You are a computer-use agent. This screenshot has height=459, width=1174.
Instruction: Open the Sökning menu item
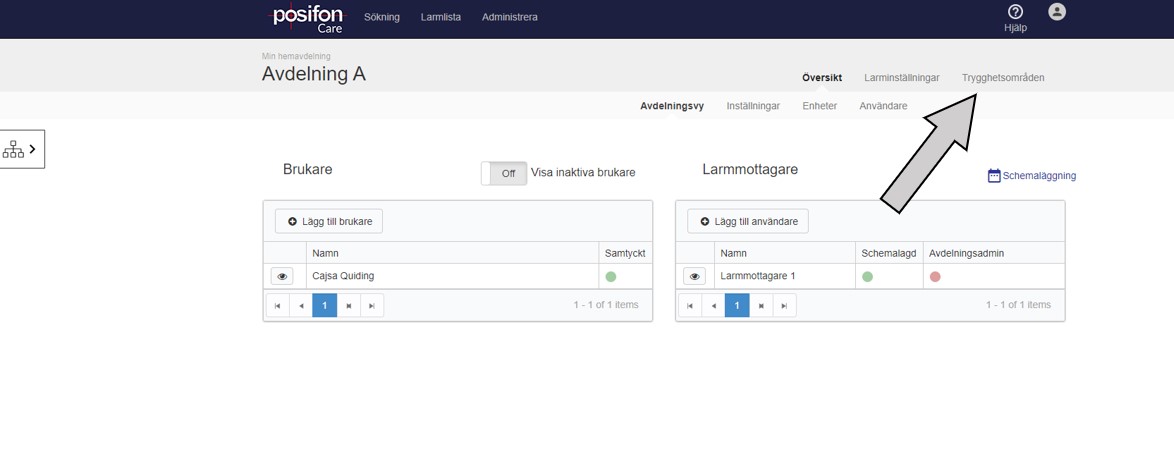381,17
